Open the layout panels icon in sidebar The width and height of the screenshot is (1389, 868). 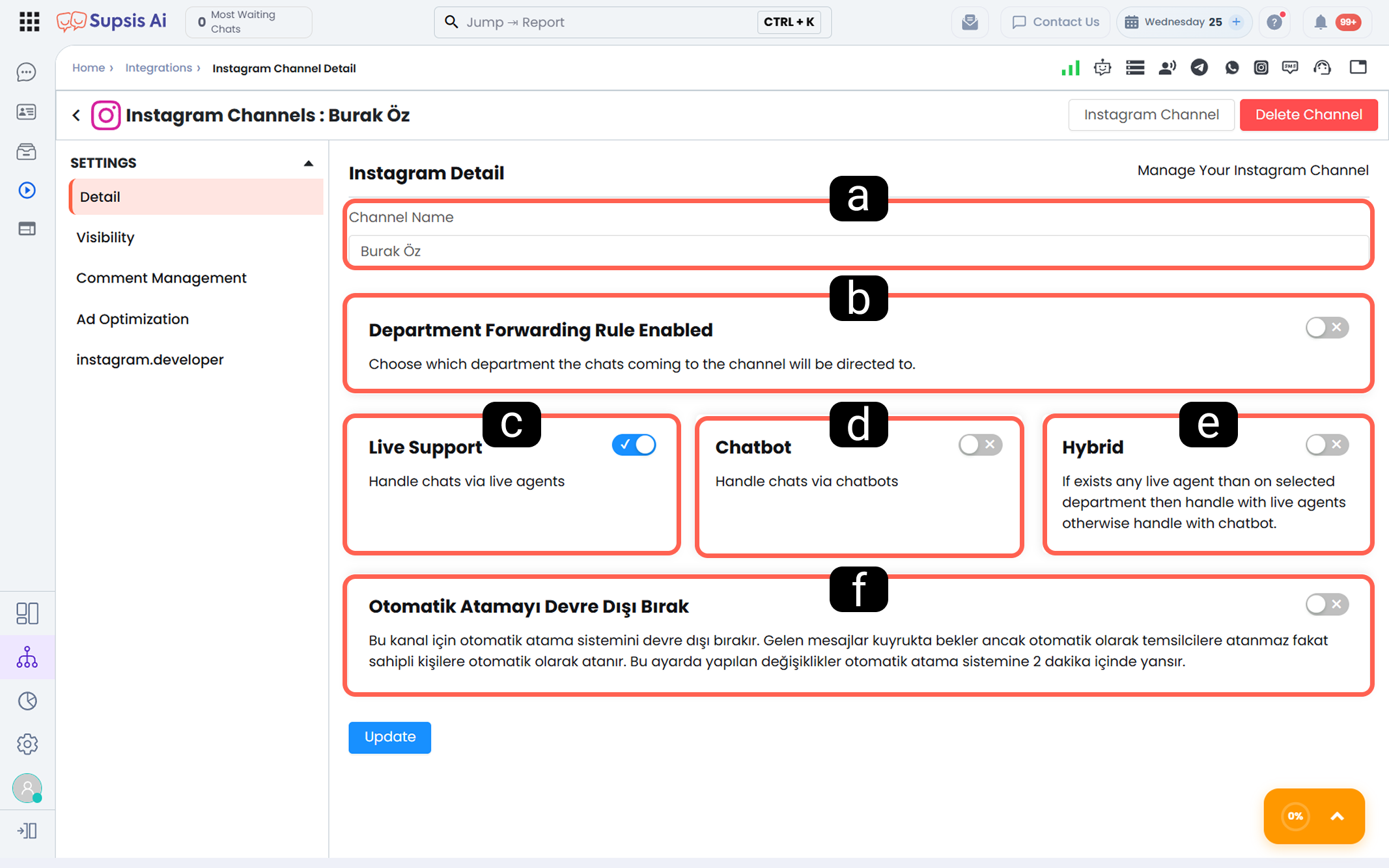coord(27,613)
